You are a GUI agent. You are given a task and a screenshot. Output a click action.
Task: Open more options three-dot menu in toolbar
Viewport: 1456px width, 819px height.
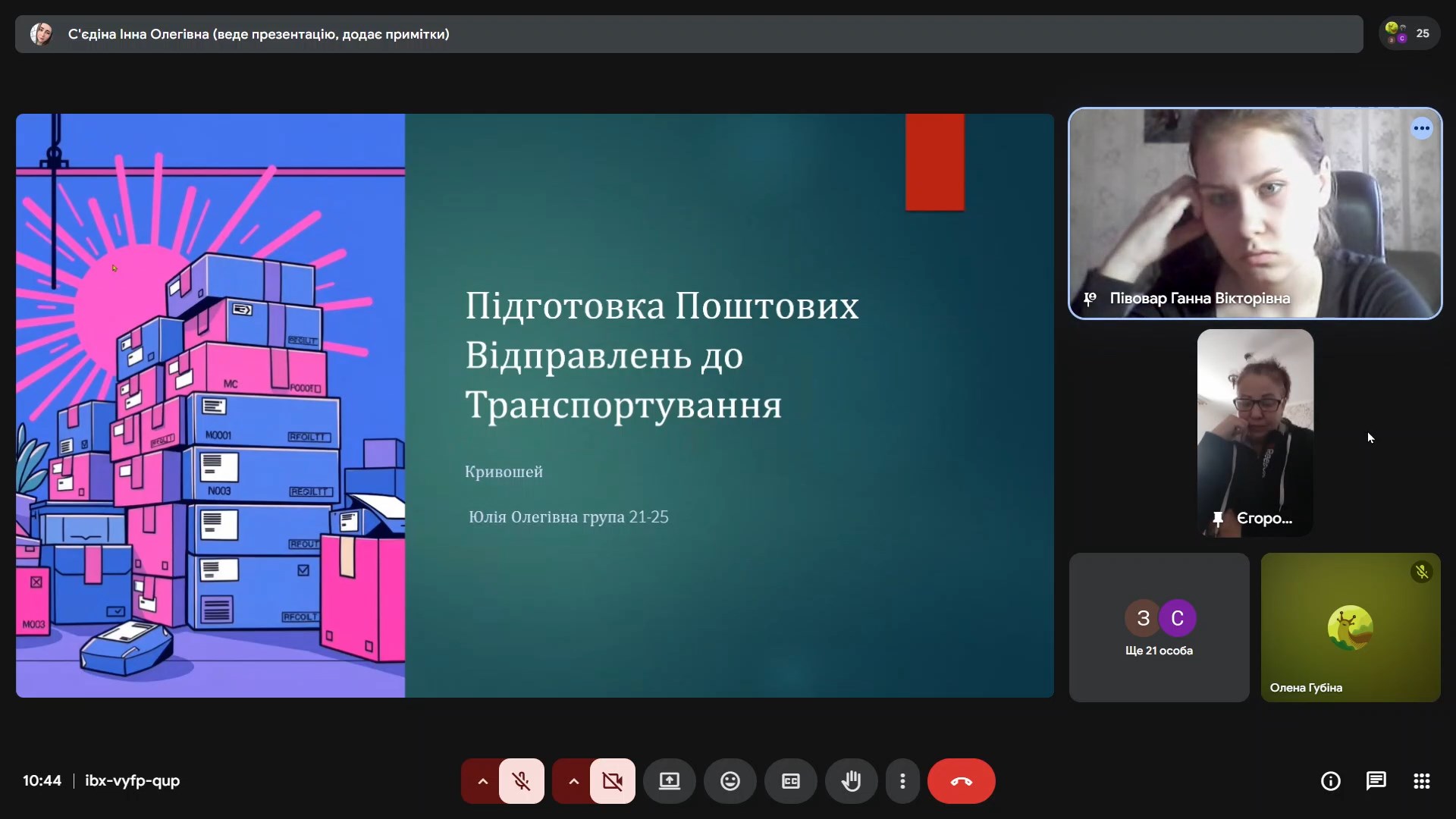[x=902, y=781]
